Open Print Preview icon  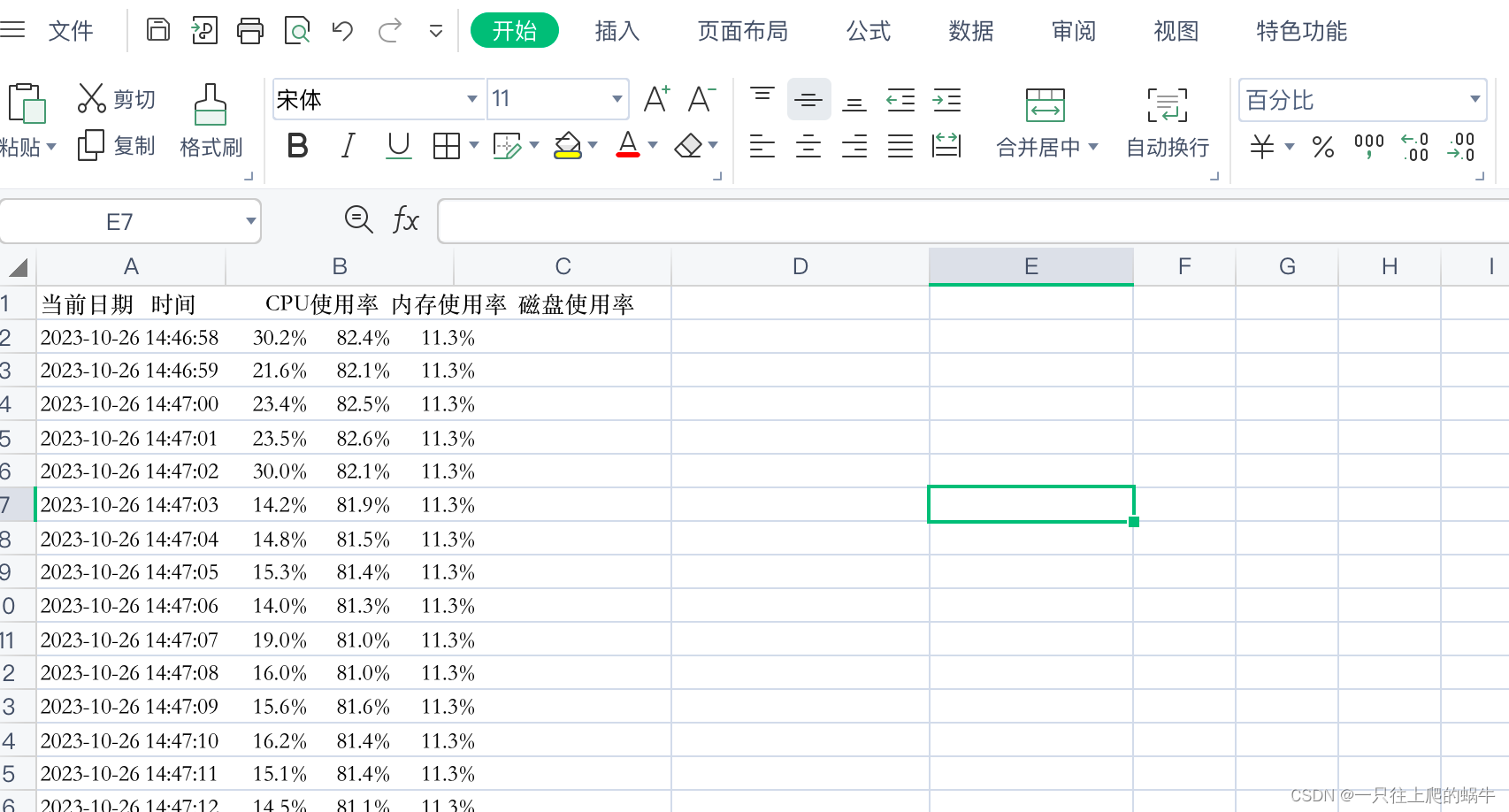[x=297, y=31]
